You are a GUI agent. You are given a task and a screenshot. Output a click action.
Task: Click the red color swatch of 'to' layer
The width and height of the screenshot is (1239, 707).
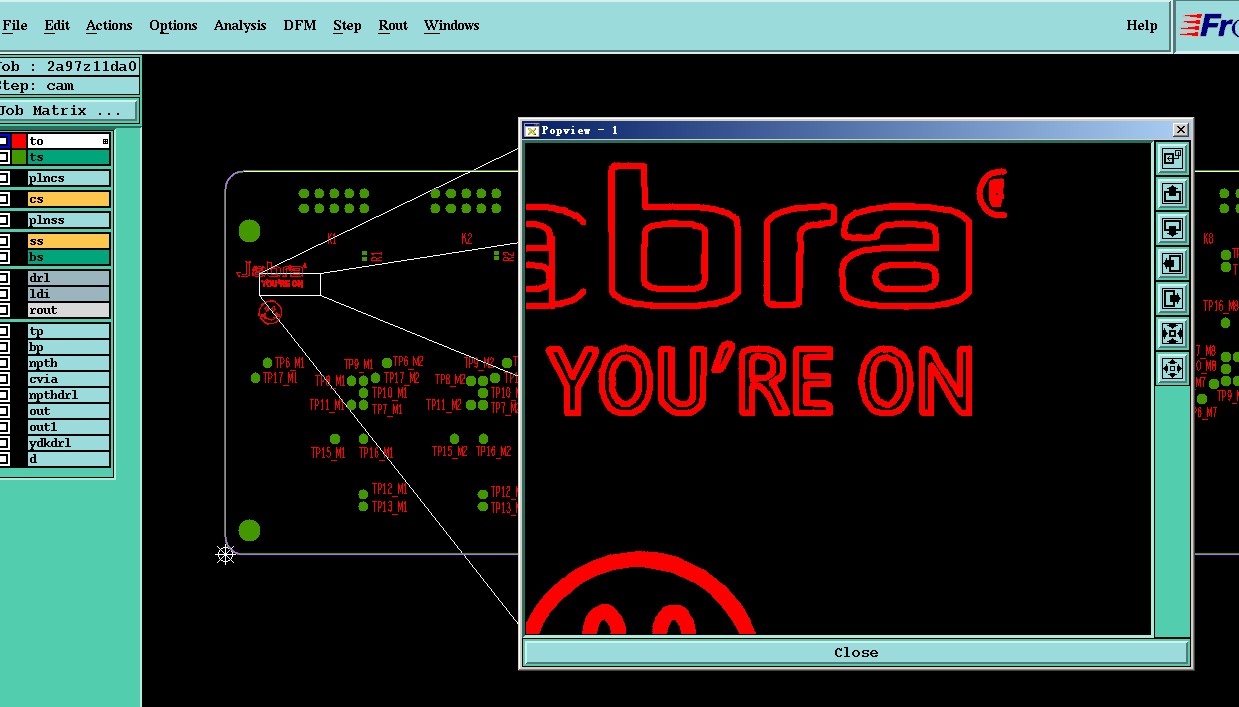pos(19,141)
